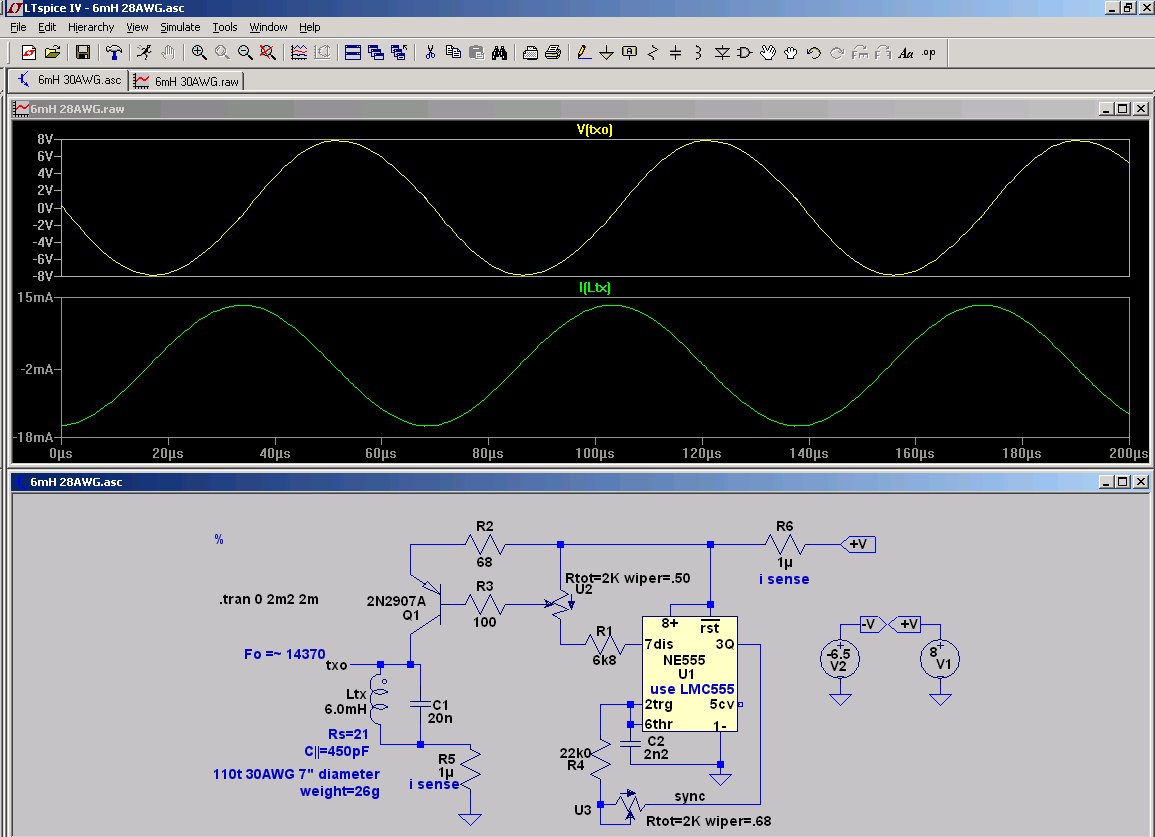
Task: Select the Draw Wire pencil tool
Action: tap(584, 52)
